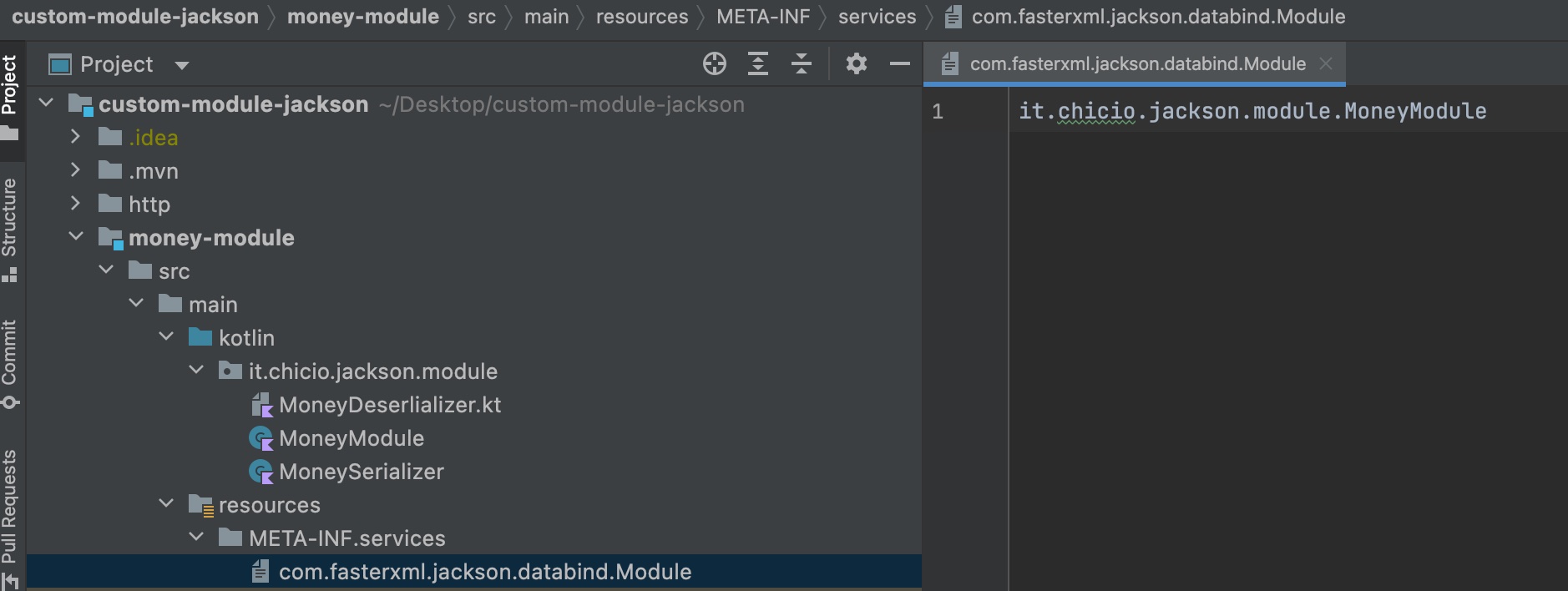Screen dimensions: 1568x591
Task: Open the Pull Requests side tool window tab
Action: 10,518
